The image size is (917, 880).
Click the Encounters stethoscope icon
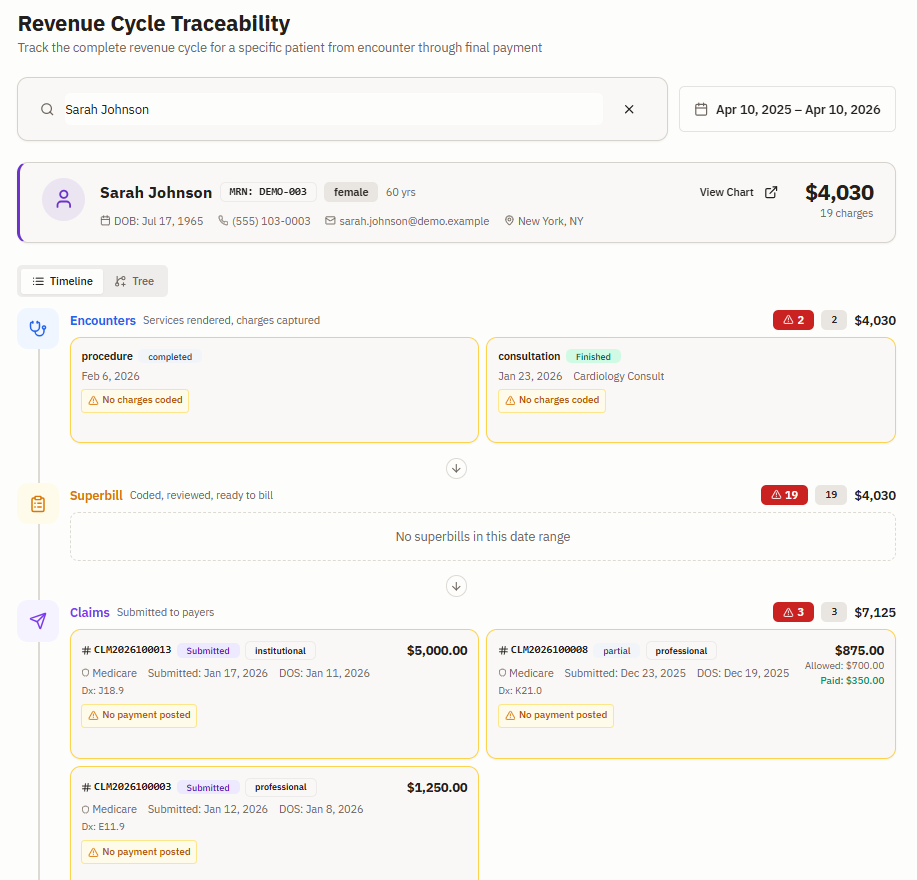[38, 329]
